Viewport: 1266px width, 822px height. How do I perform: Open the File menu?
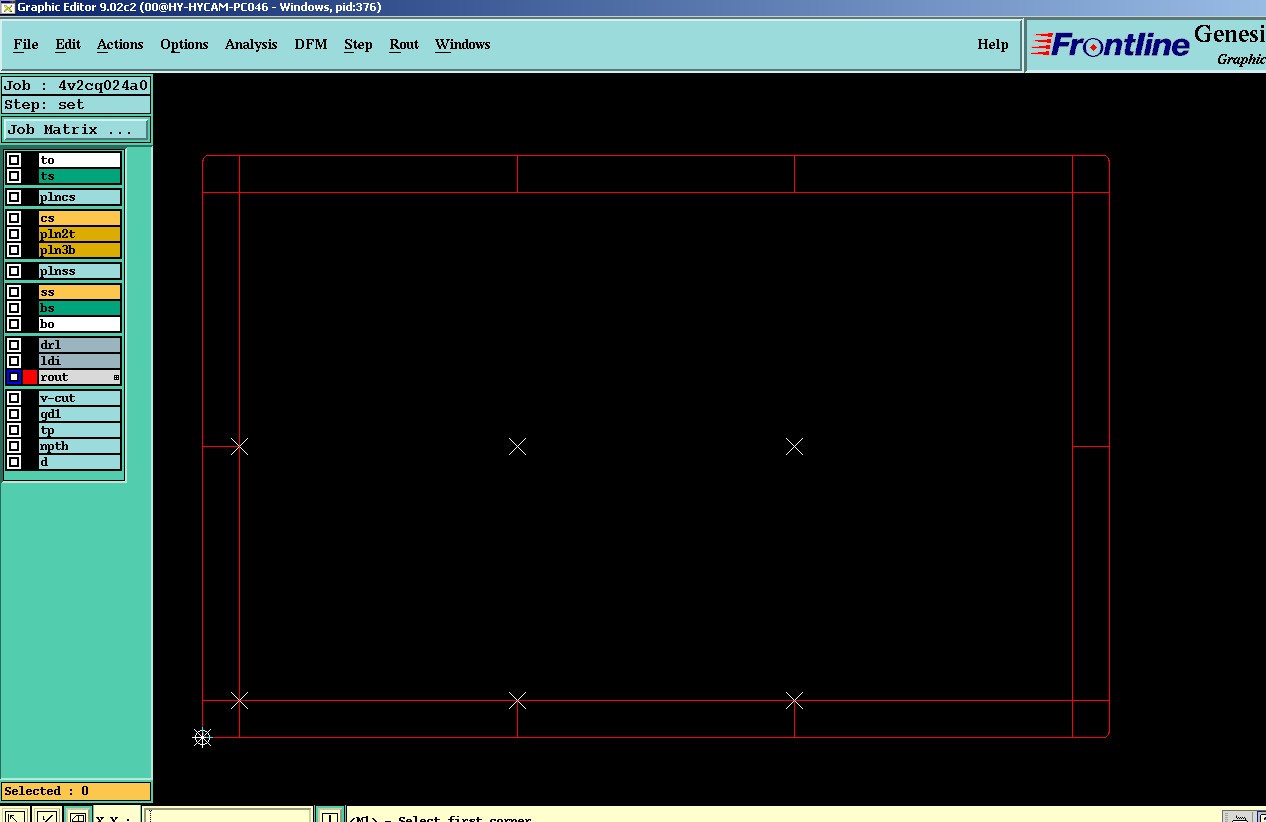pos(25,44)
